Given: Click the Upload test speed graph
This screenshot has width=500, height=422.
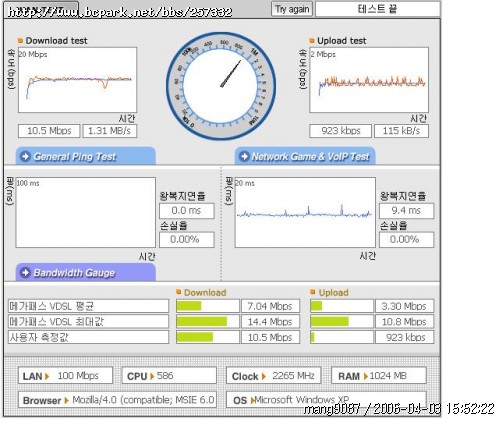Looking at the screenshot, I should tap(369, 80).
